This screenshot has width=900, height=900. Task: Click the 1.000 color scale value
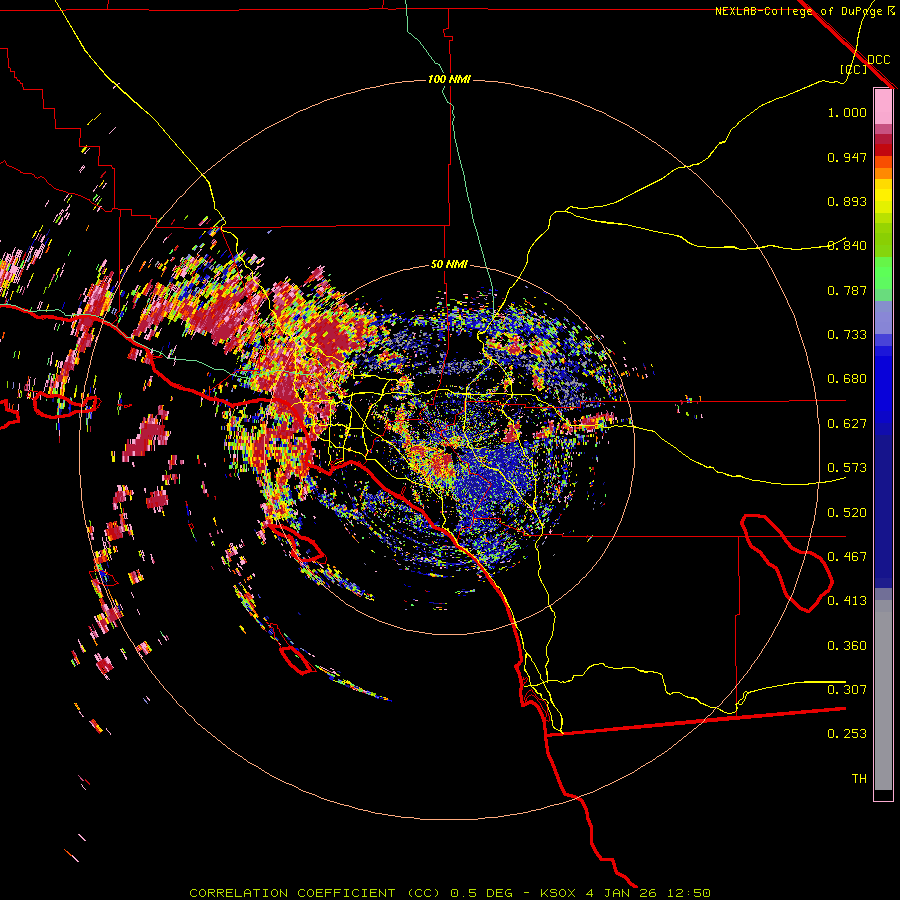(847, 112)
